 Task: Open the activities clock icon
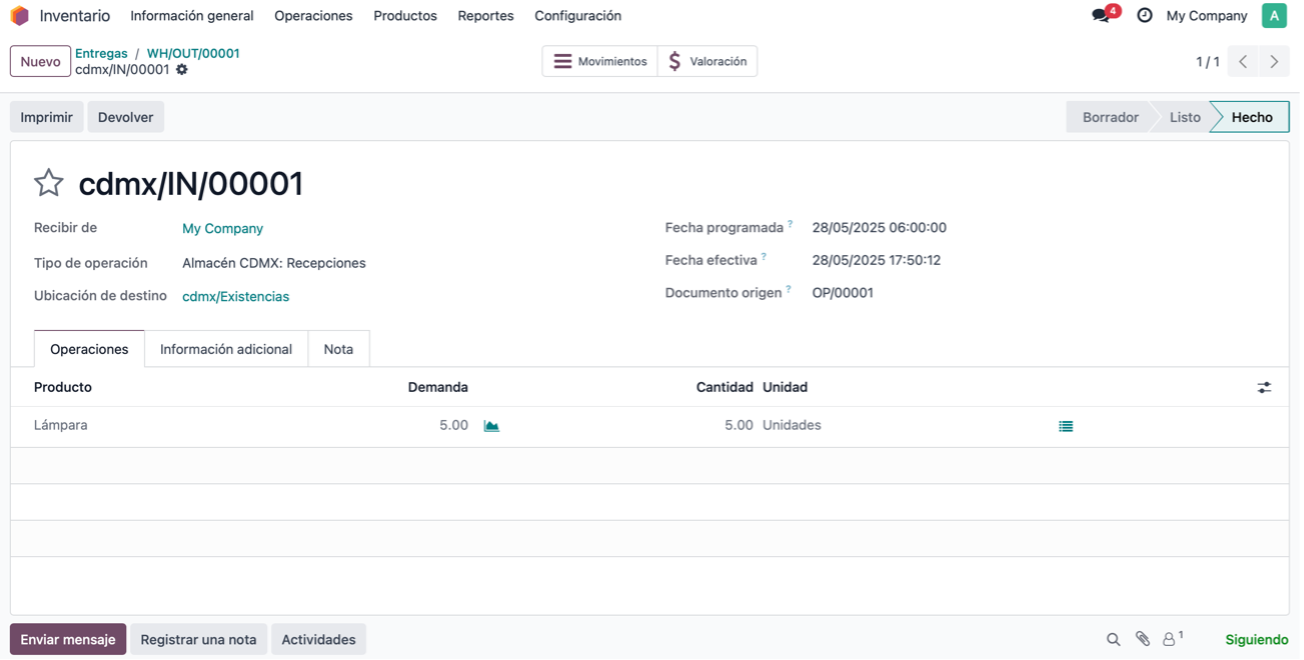click(x=1145, y=16)
